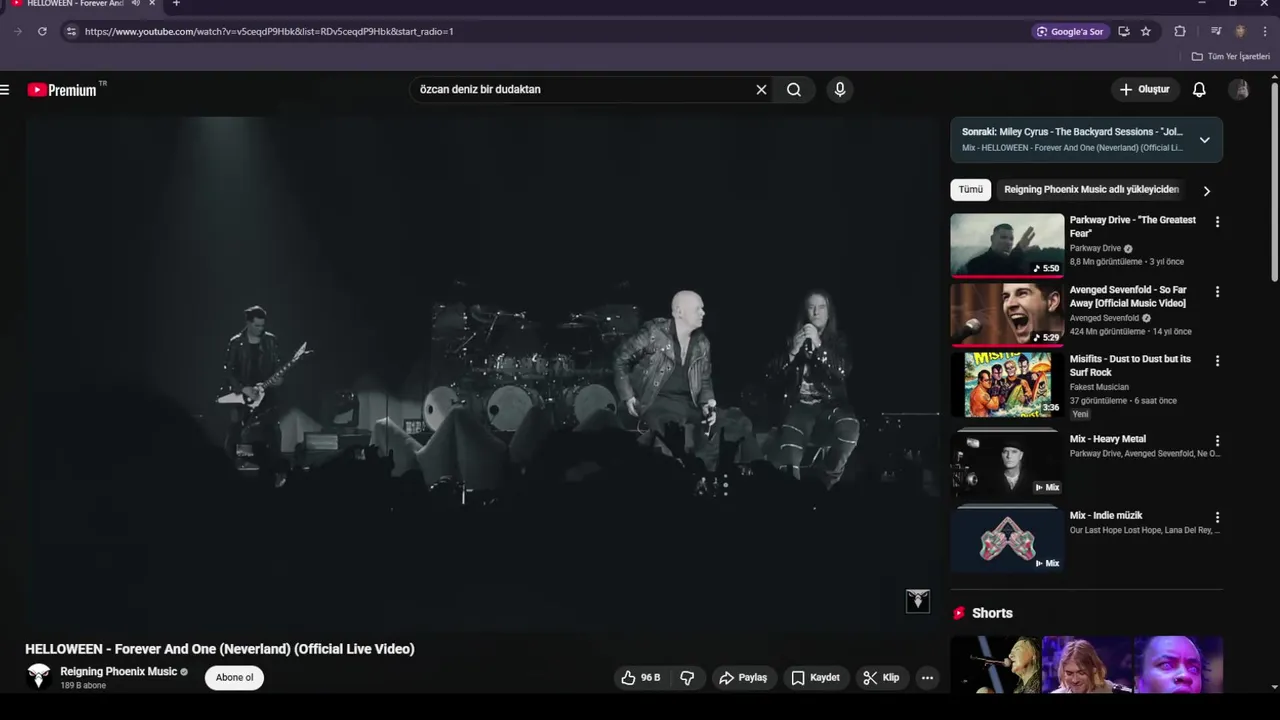Open the Chrome profile picture
Viewport: 1280px width, 720px height.
click(1241, 31)
